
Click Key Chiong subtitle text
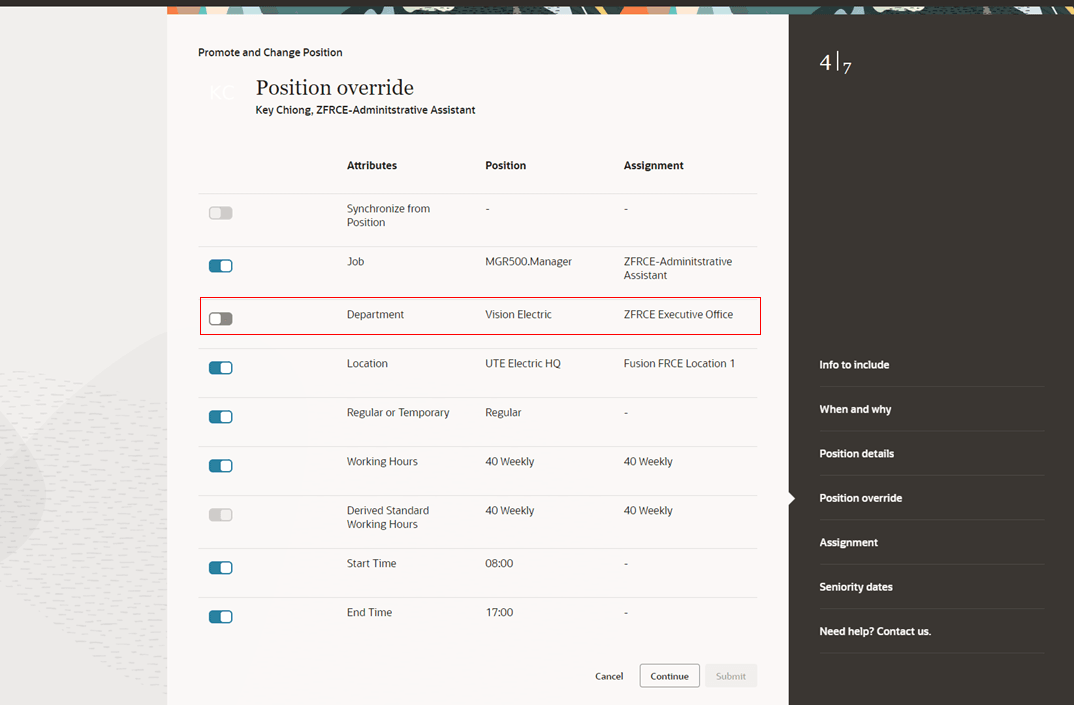tap(365, 110)
